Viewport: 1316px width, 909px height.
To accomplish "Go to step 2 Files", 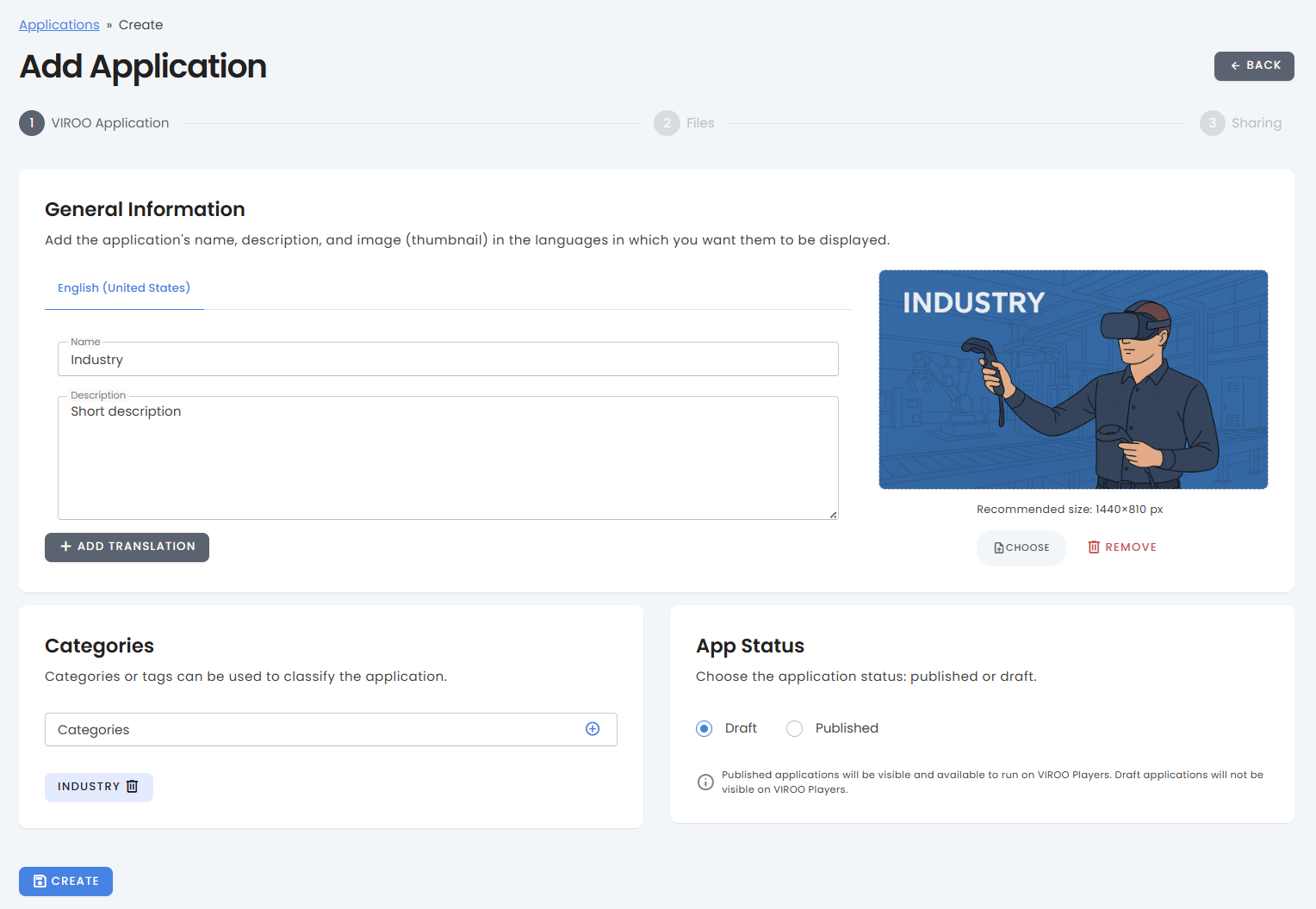I will (684, 123).
